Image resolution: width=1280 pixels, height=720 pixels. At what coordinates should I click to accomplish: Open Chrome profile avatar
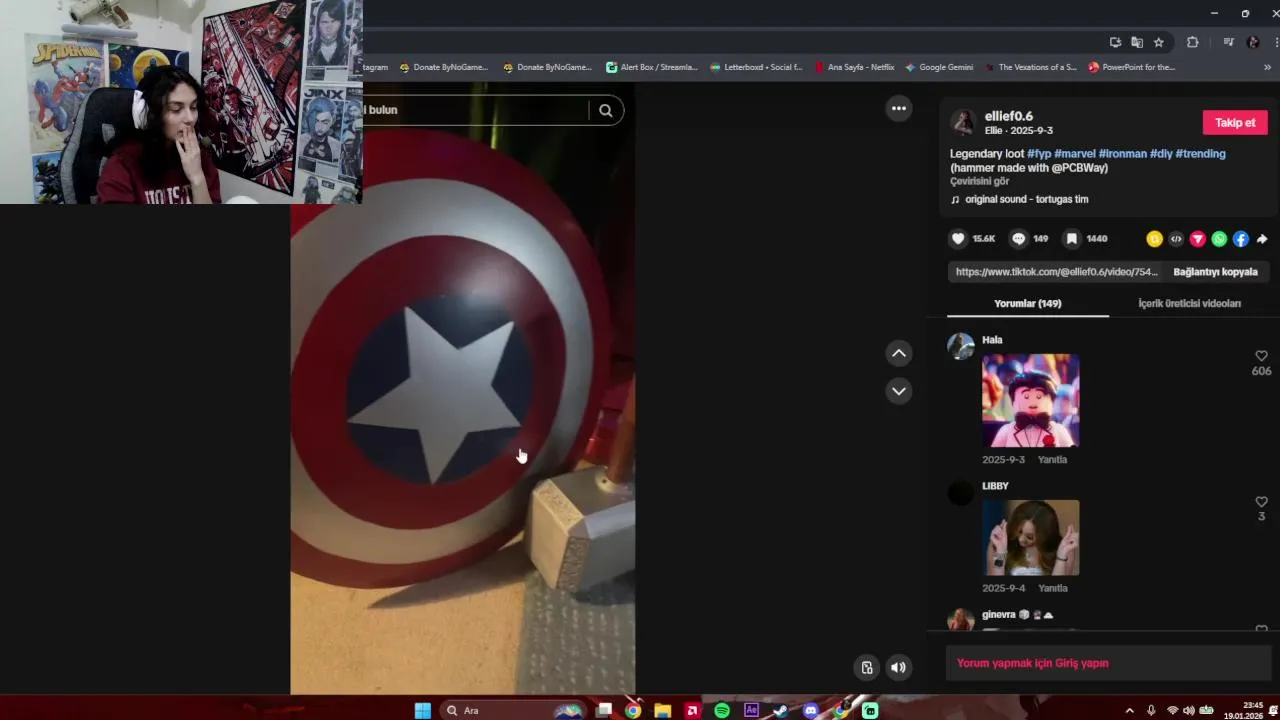coord(1253,42)
